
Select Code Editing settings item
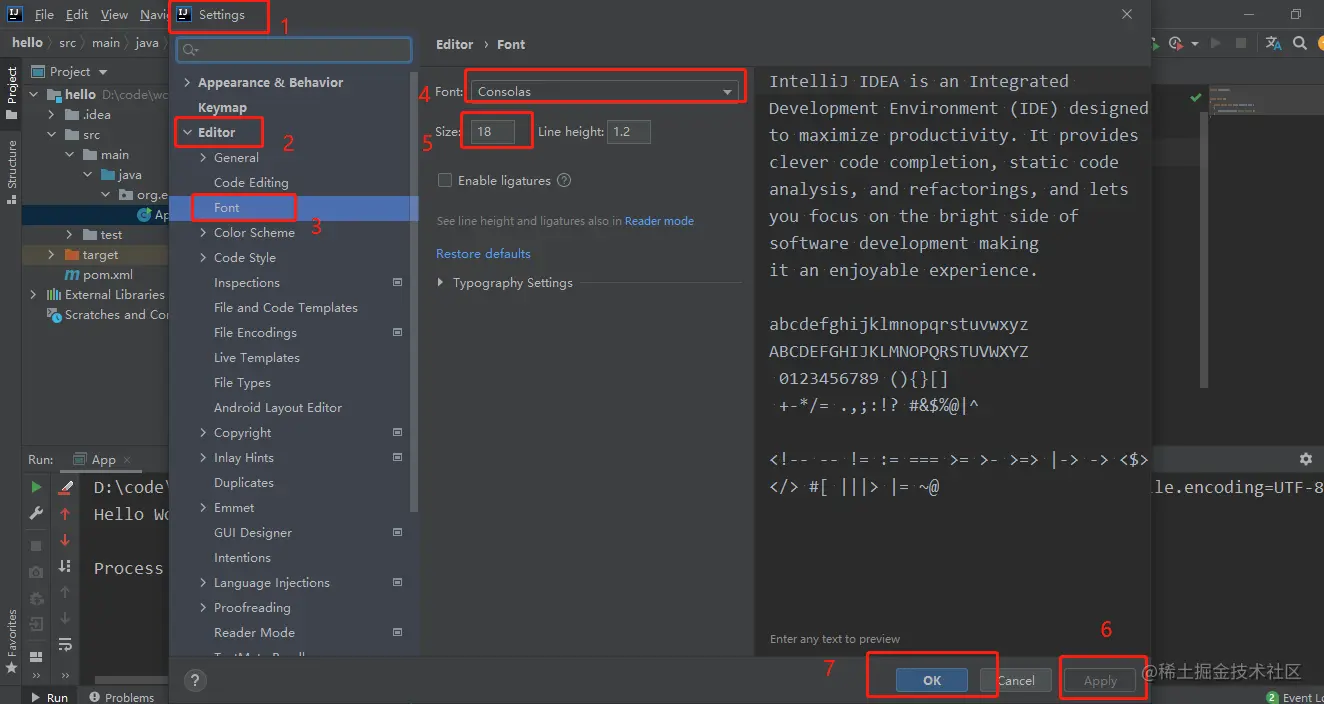pos(251,183)
